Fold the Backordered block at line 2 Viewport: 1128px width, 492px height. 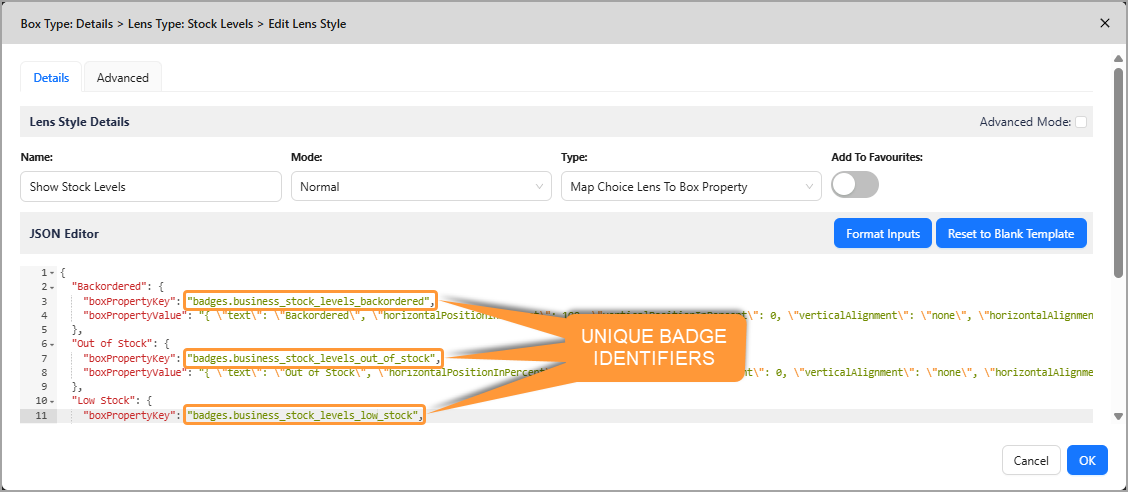(x=52, y=287)
